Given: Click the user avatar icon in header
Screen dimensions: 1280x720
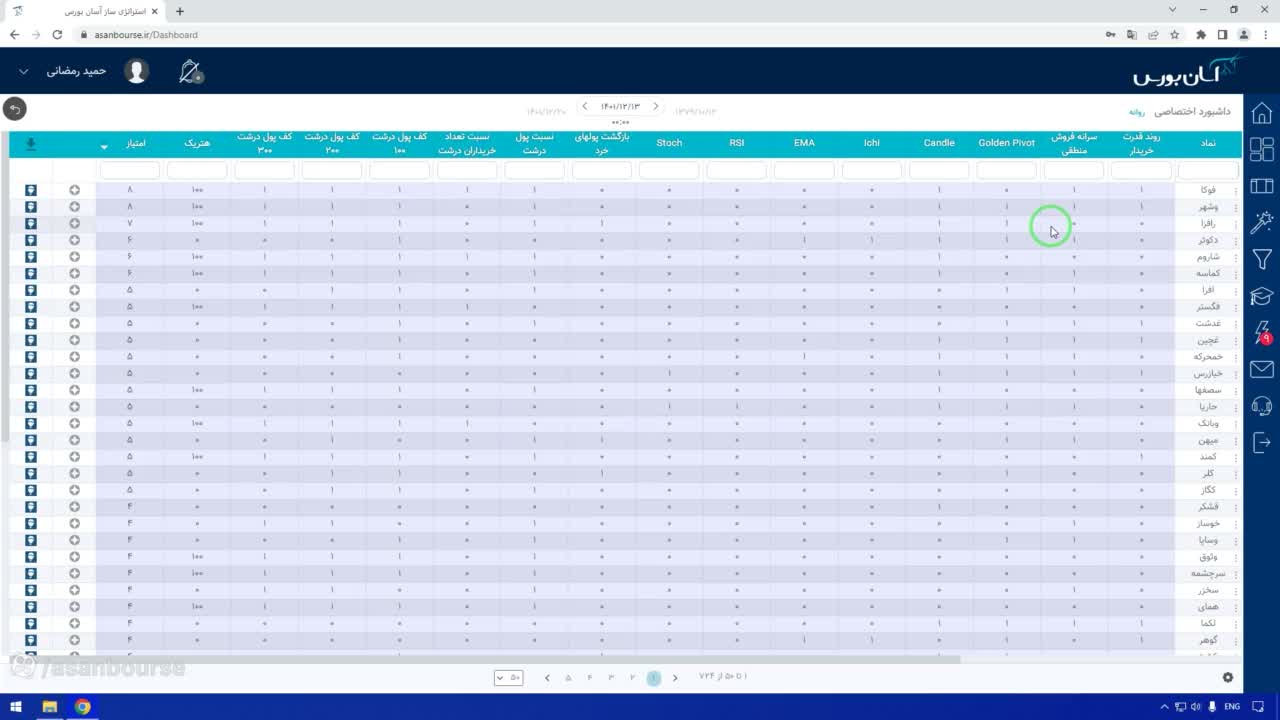Looking at the screenshot, I should (137, 71).
